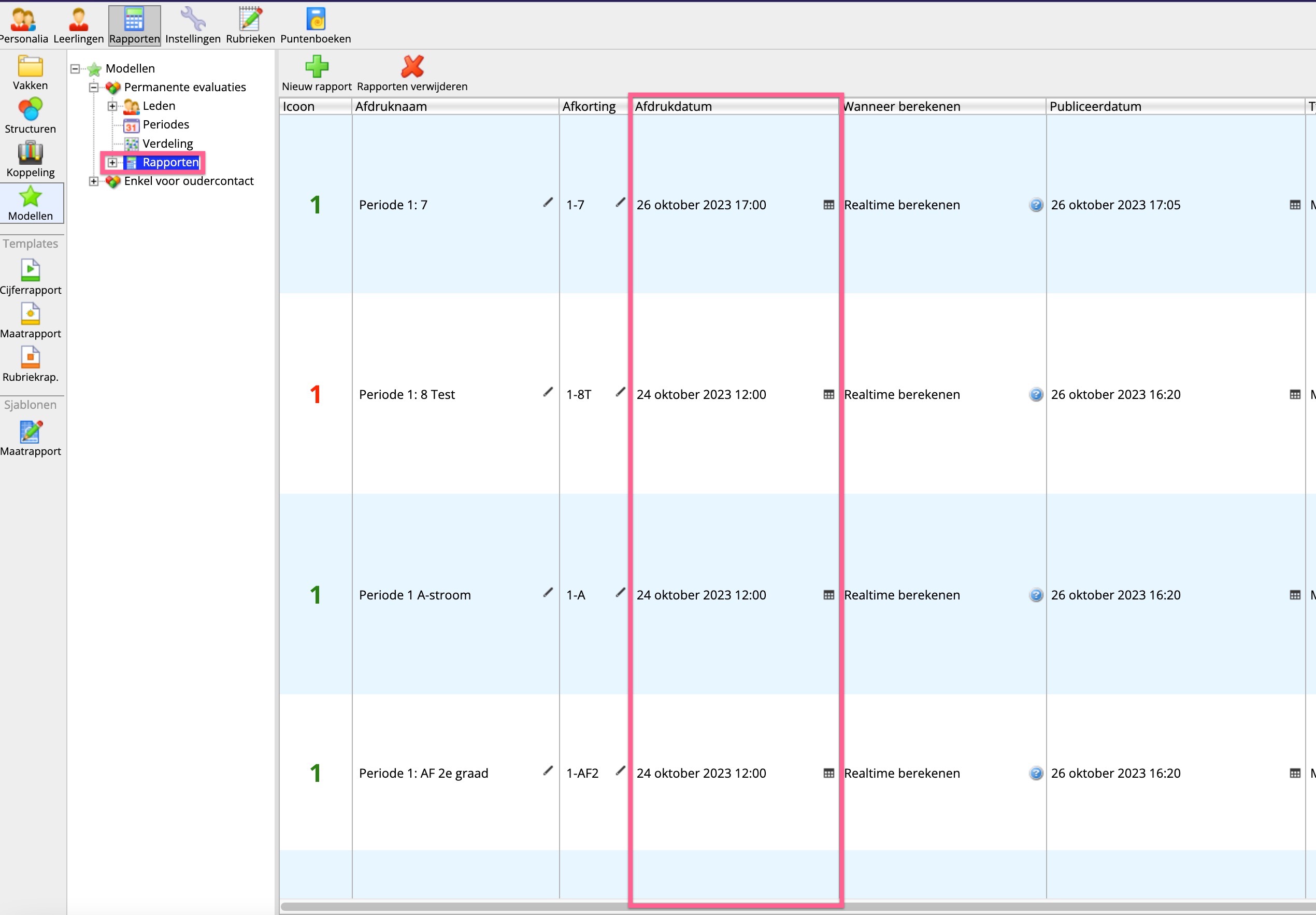Open calendar for Periode 1: 7 Afdrukdatum
1316x915 pixels.
[828, 205]
